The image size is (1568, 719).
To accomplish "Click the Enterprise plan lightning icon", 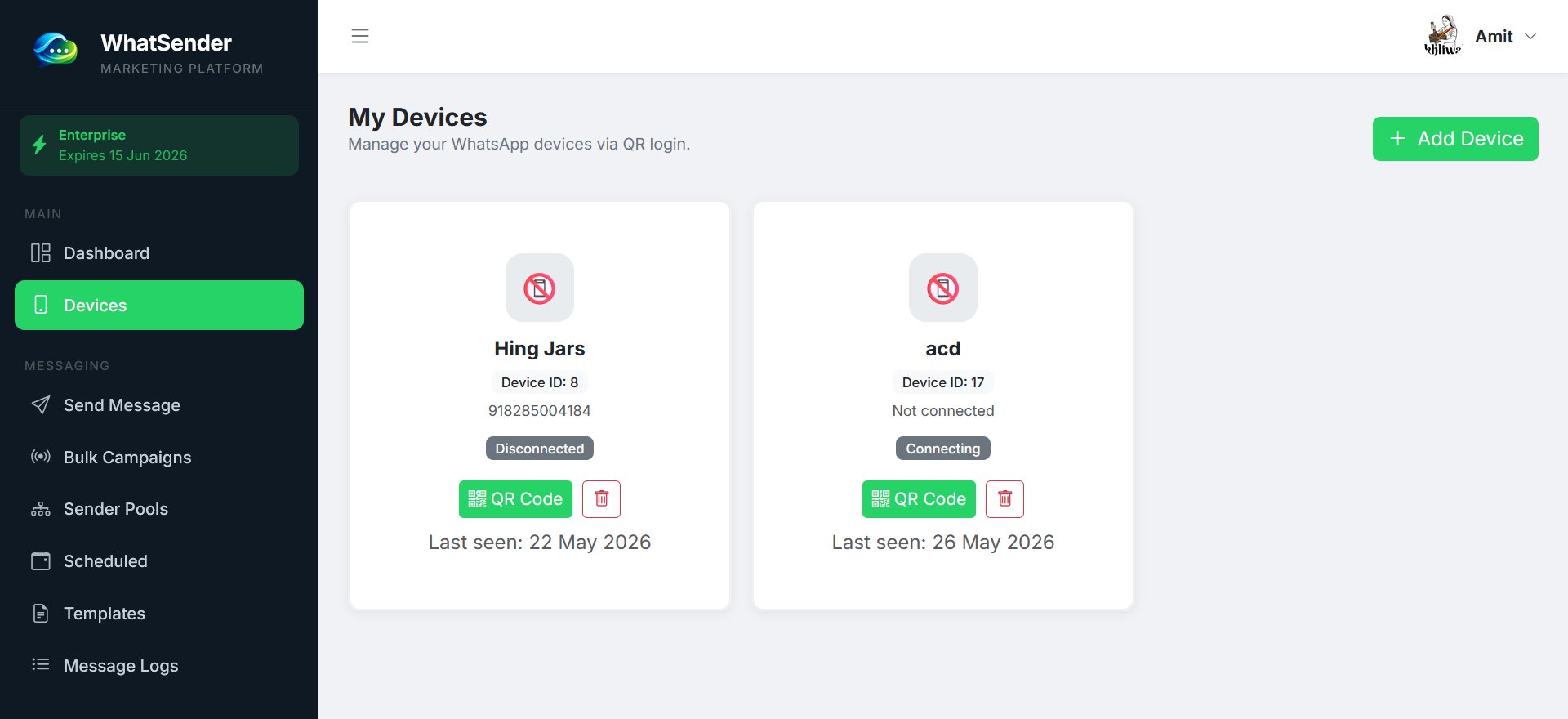I will tap(39, 145).
